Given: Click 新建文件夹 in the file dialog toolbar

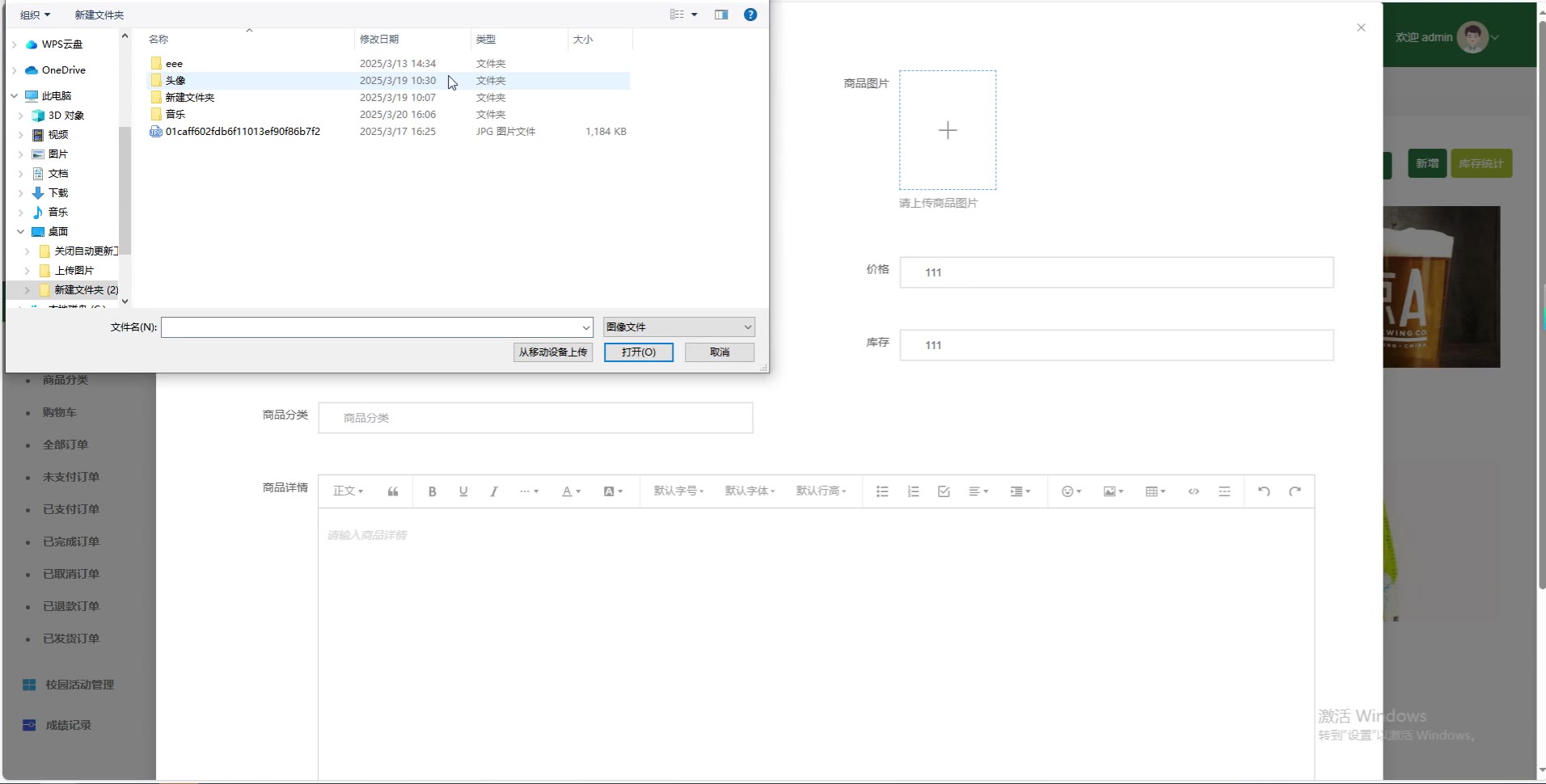Looking at the screenshot, I should 99,15.
